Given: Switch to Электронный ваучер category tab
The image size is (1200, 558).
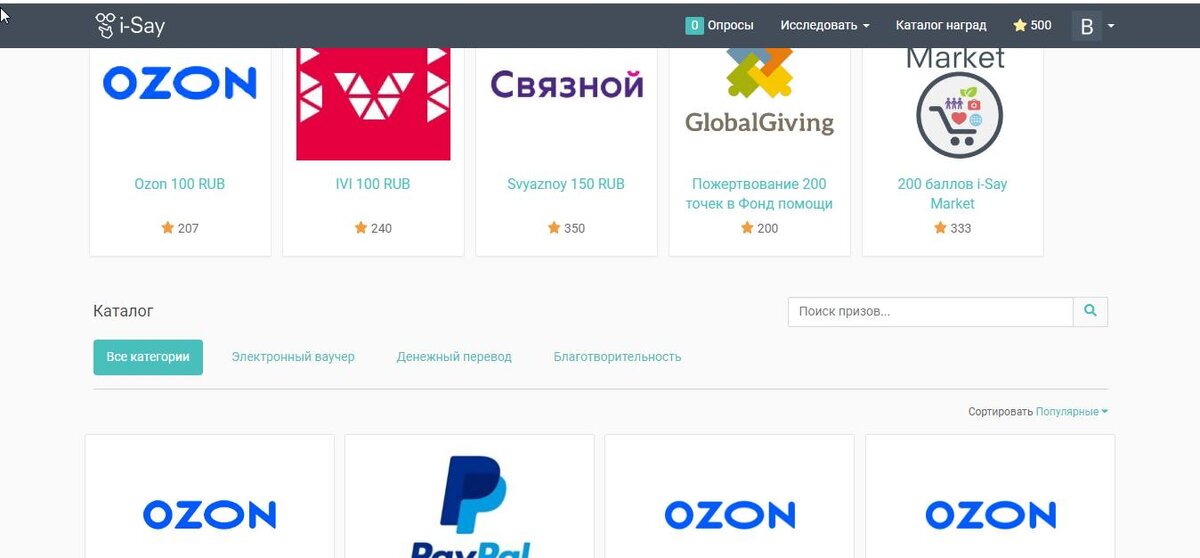Looking at the screenshot, I should [293, 357].
